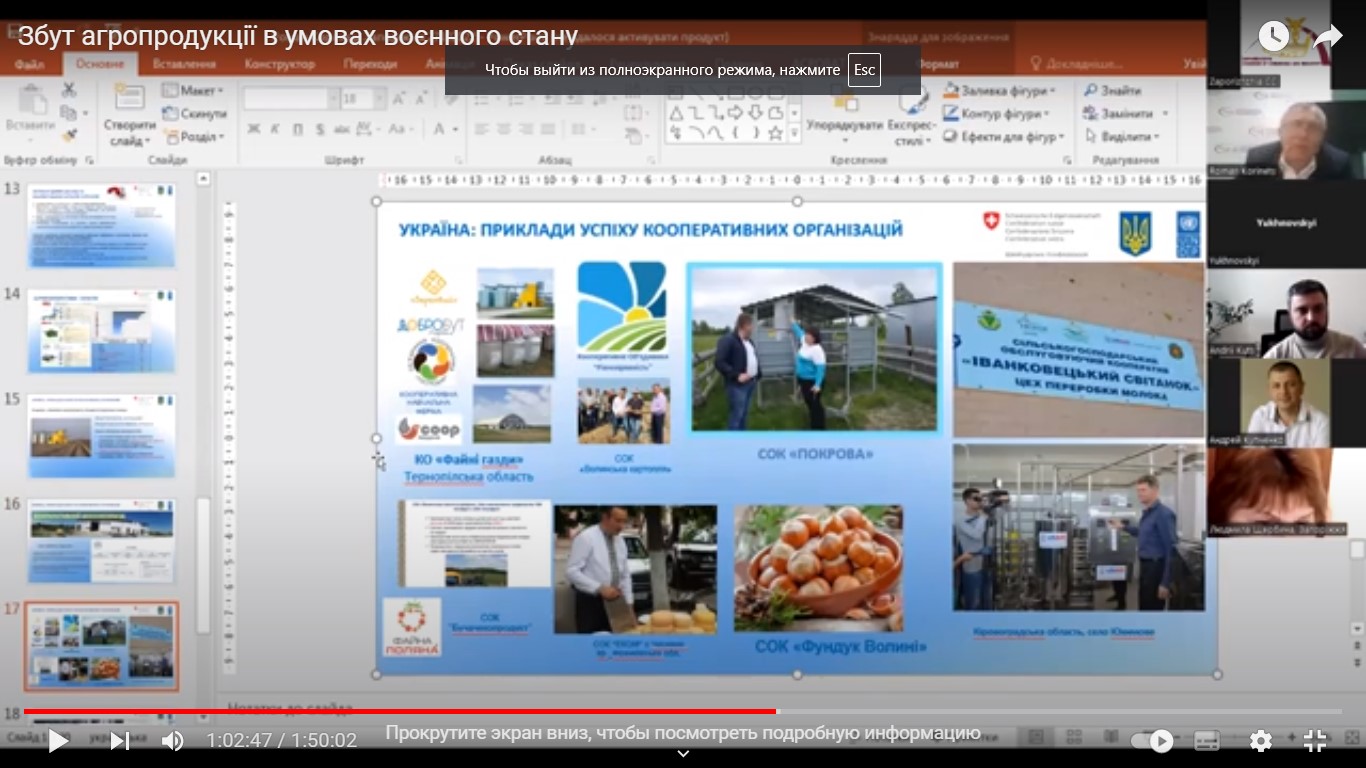
Task: Toggle italic К formatting
Action: click(275, 129)
